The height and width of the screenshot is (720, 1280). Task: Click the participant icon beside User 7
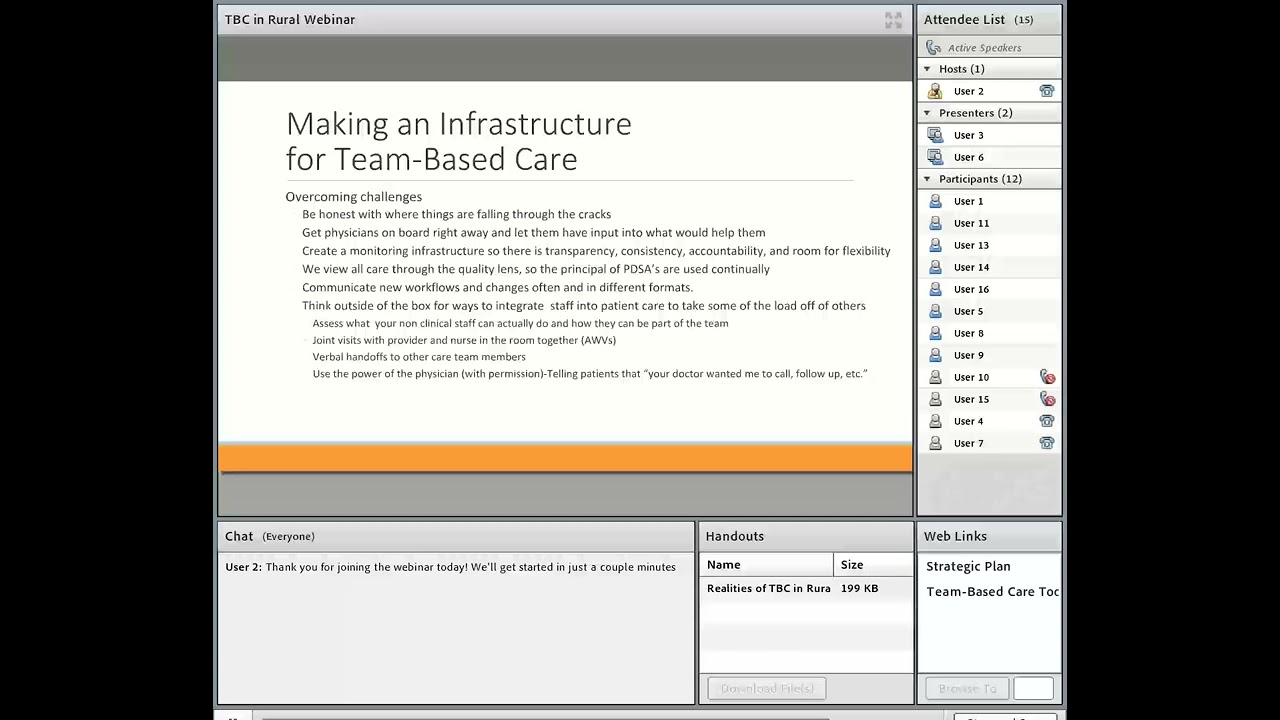click(x=935, y=443)
